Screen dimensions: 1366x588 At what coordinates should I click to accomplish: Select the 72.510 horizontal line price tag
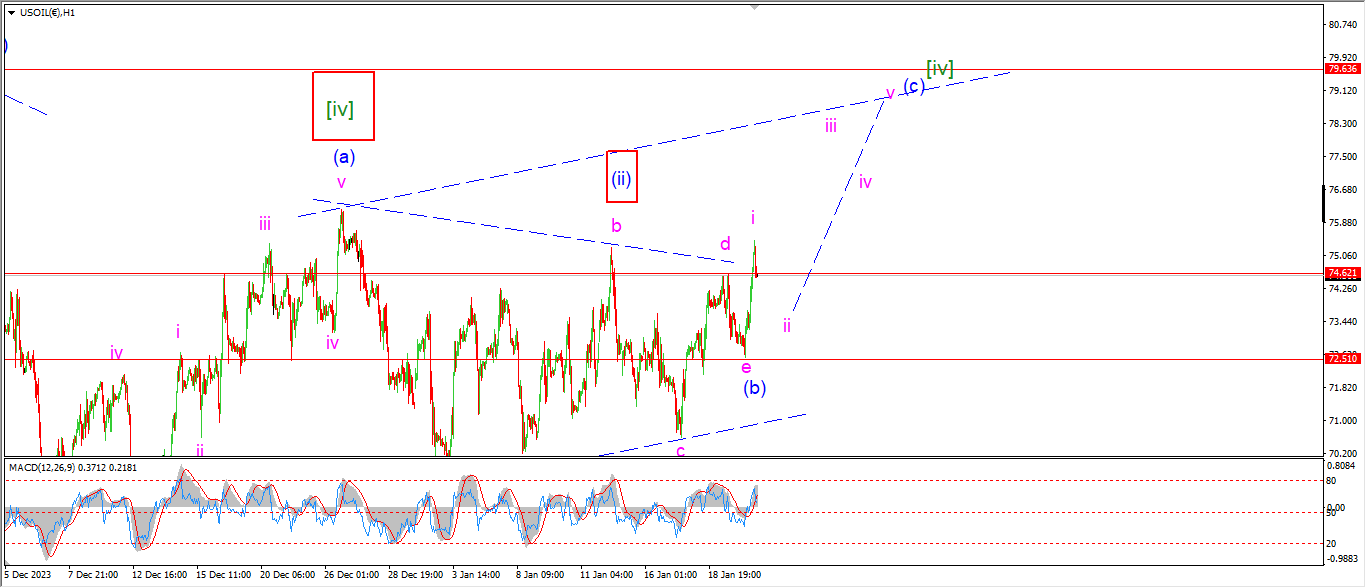1341,358
